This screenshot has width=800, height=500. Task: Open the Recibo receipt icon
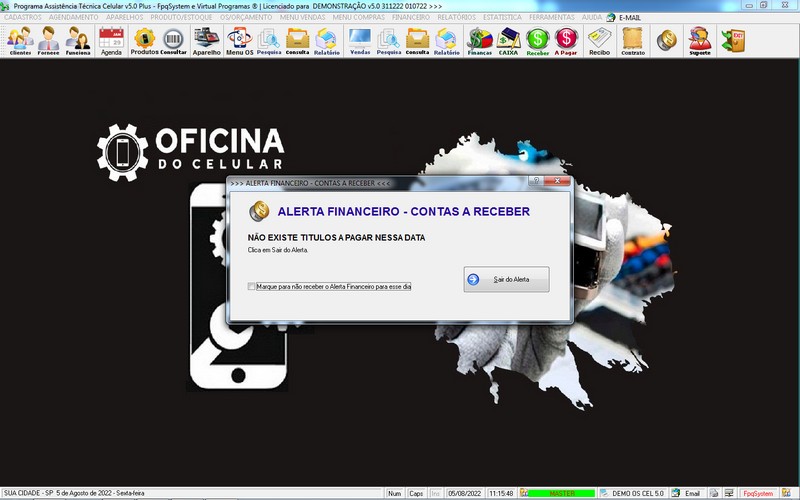point(599,41)
